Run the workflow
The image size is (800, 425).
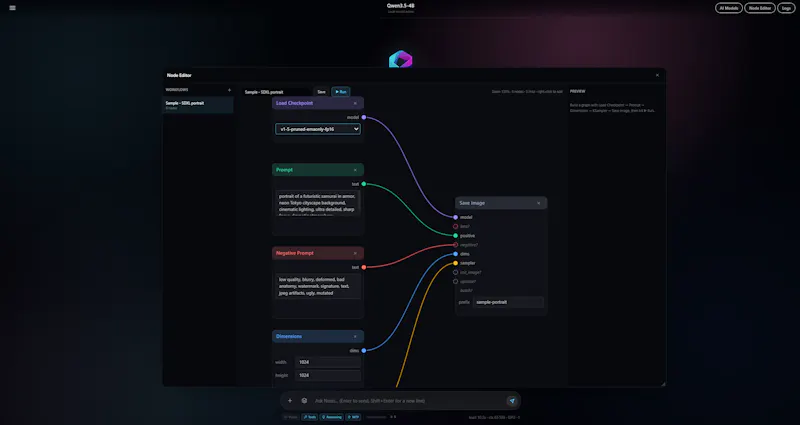point(341,92)
